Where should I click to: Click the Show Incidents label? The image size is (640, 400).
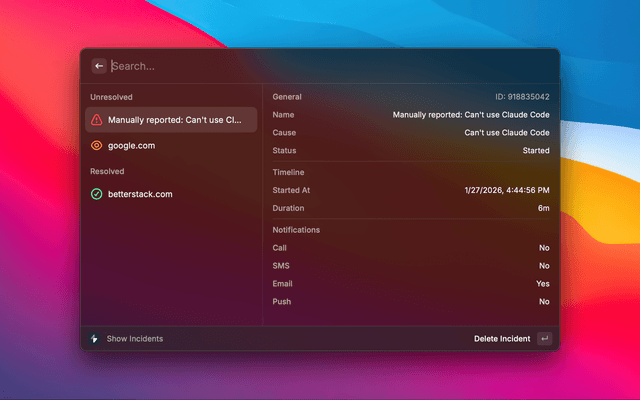[x=135, y=339]
